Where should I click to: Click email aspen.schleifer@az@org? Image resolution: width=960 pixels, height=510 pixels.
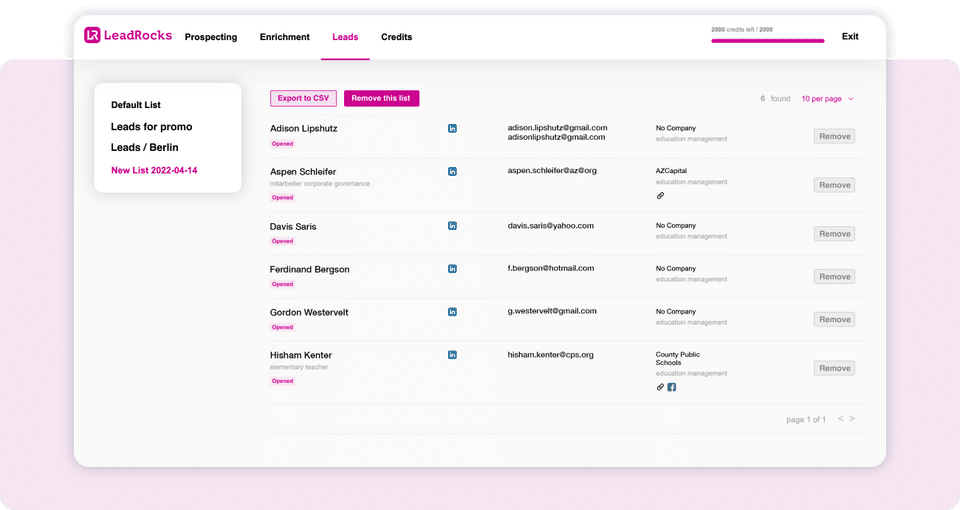(x=552, y=171)
